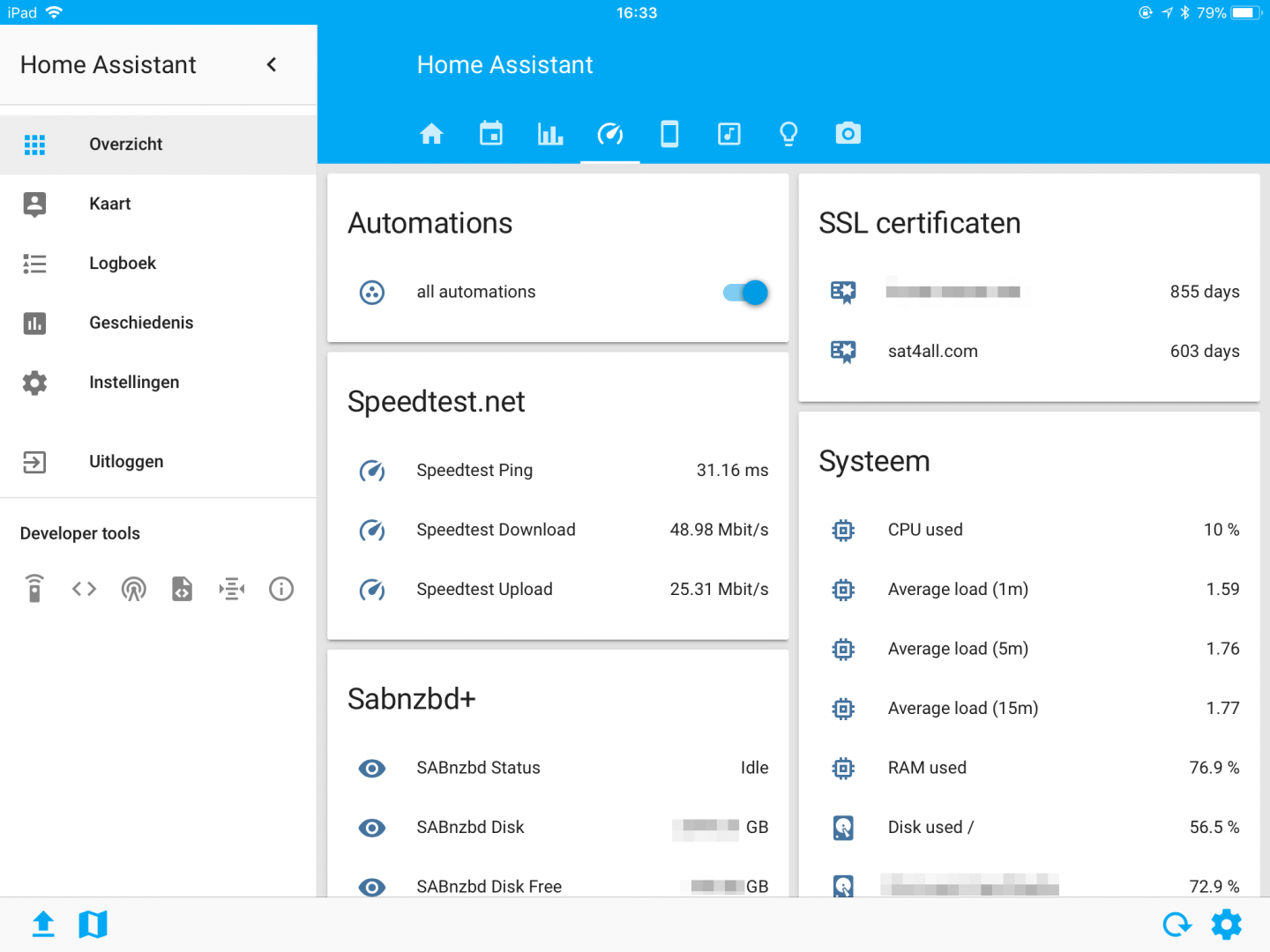Go to Geschiedenis in the sidebar

pos(141,323)
